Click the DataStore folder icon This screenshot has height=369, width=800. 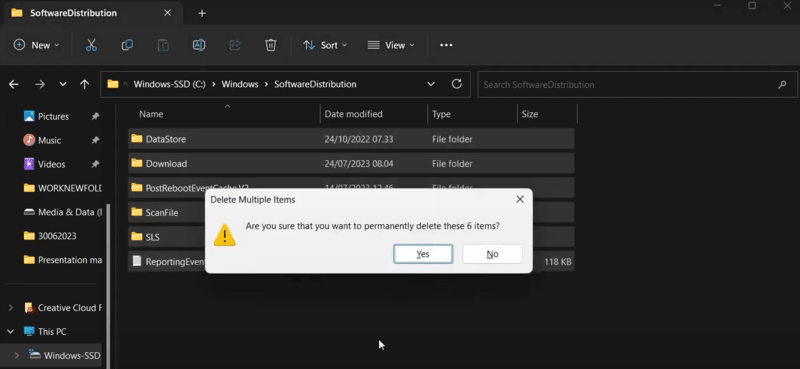click(x=137, y=138)
